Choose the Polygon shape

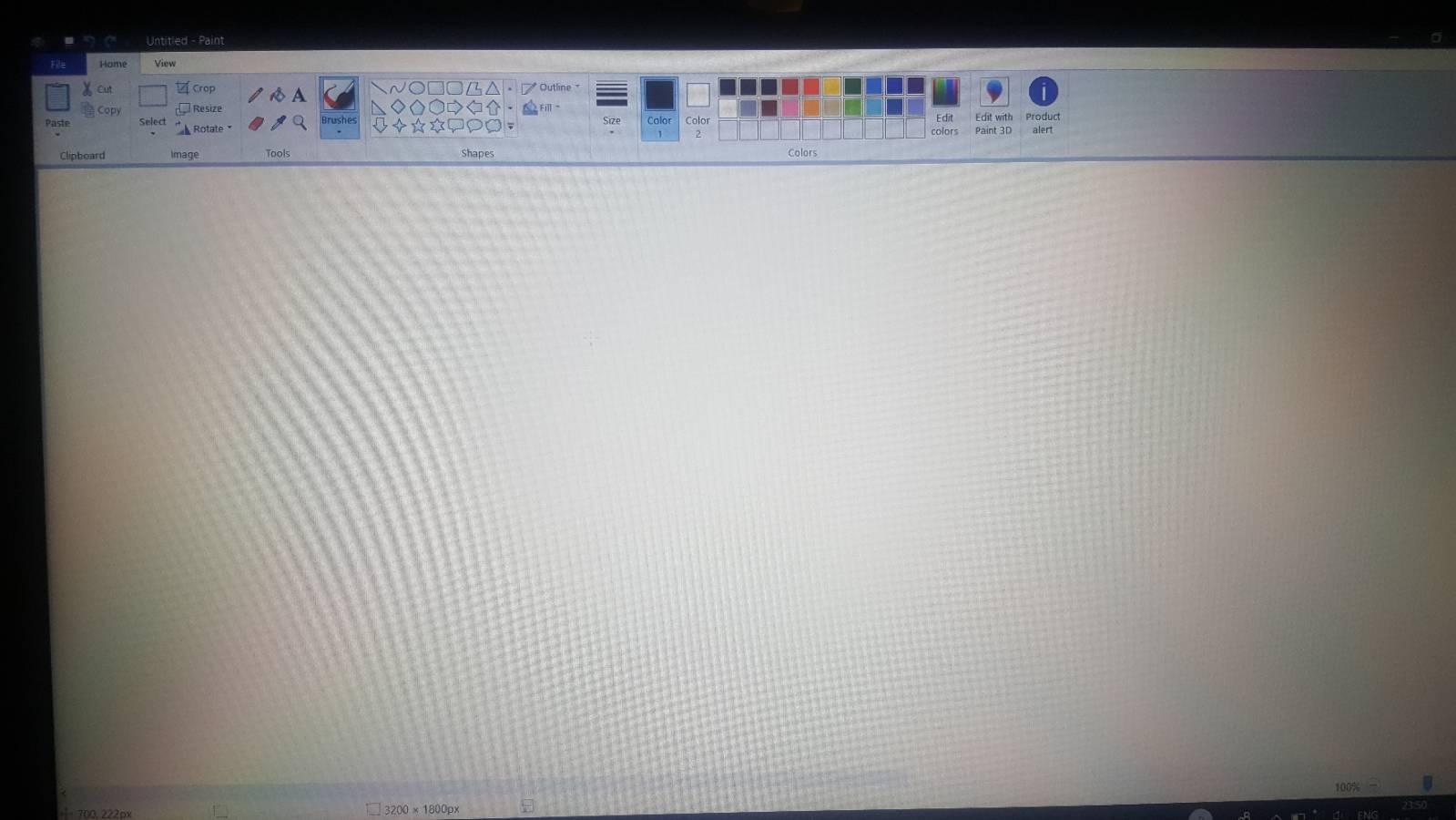473,88
